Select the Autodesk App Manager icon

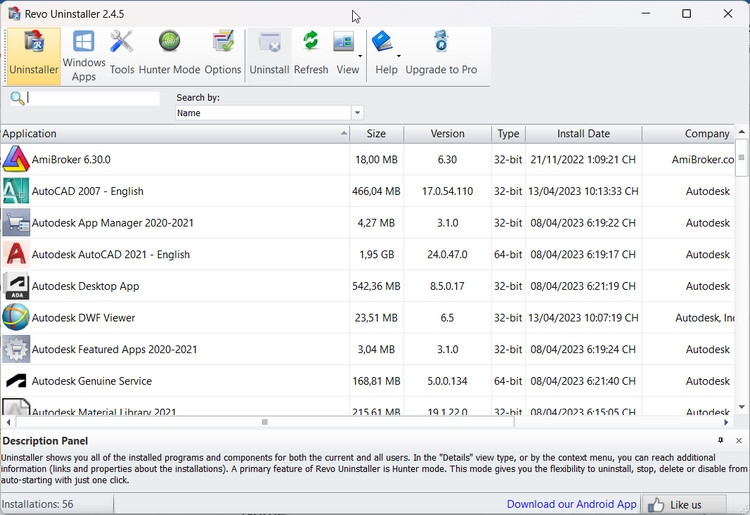(x=16, y=222)
